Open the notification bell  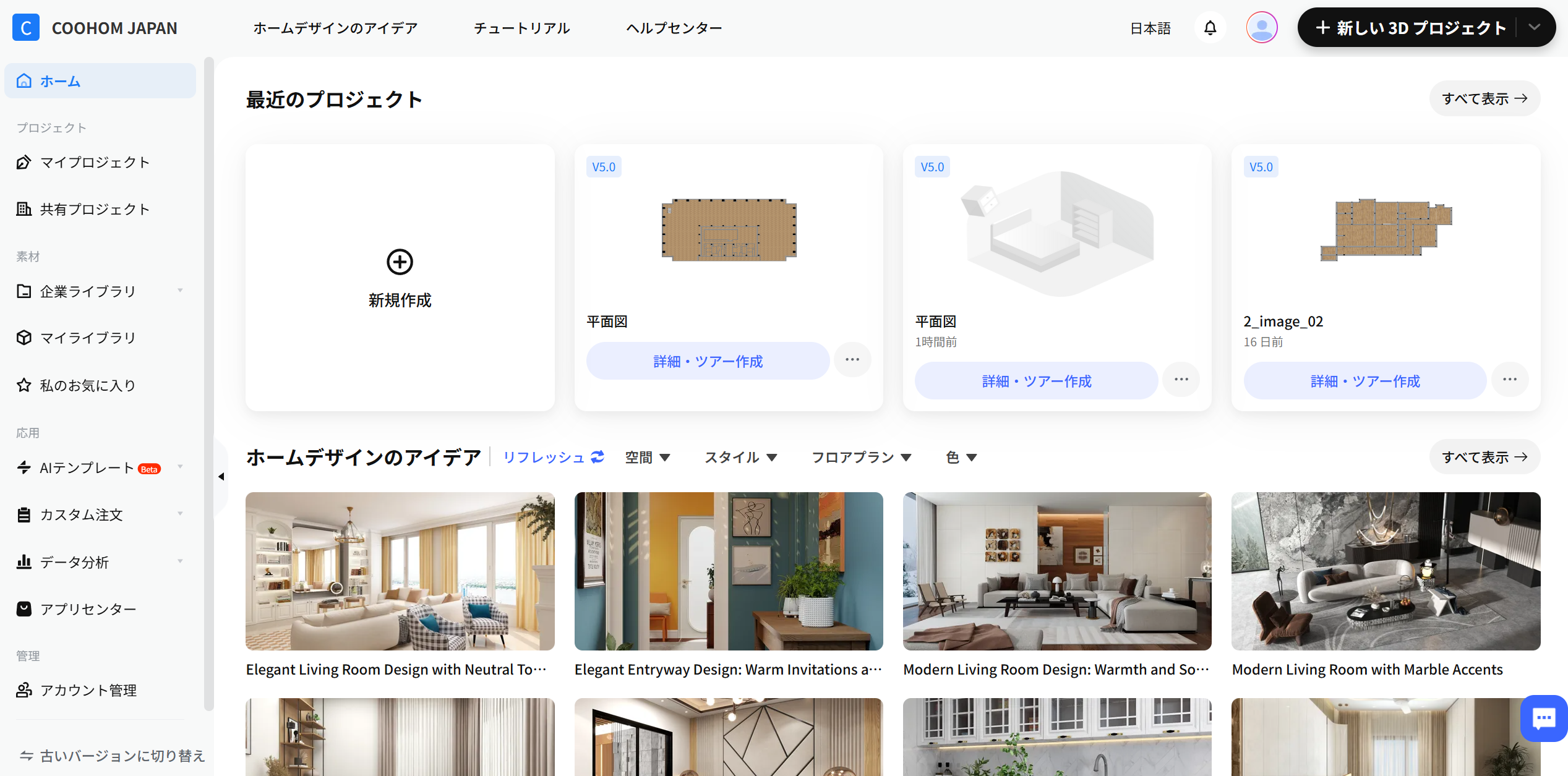(x=1210, y=28)
